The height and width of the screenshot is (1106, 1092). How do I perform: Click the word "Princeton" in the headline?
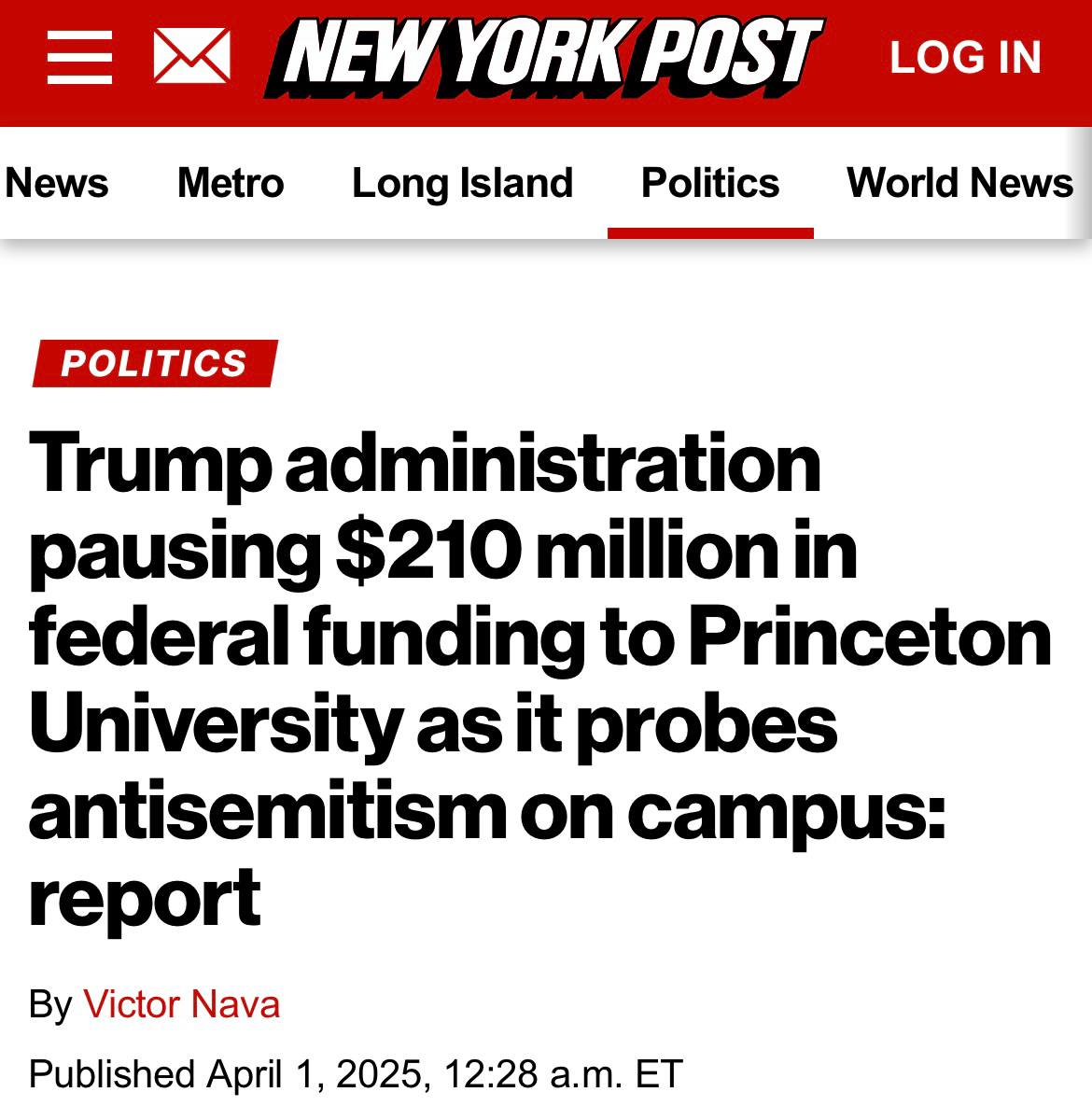tap(870, 638)
